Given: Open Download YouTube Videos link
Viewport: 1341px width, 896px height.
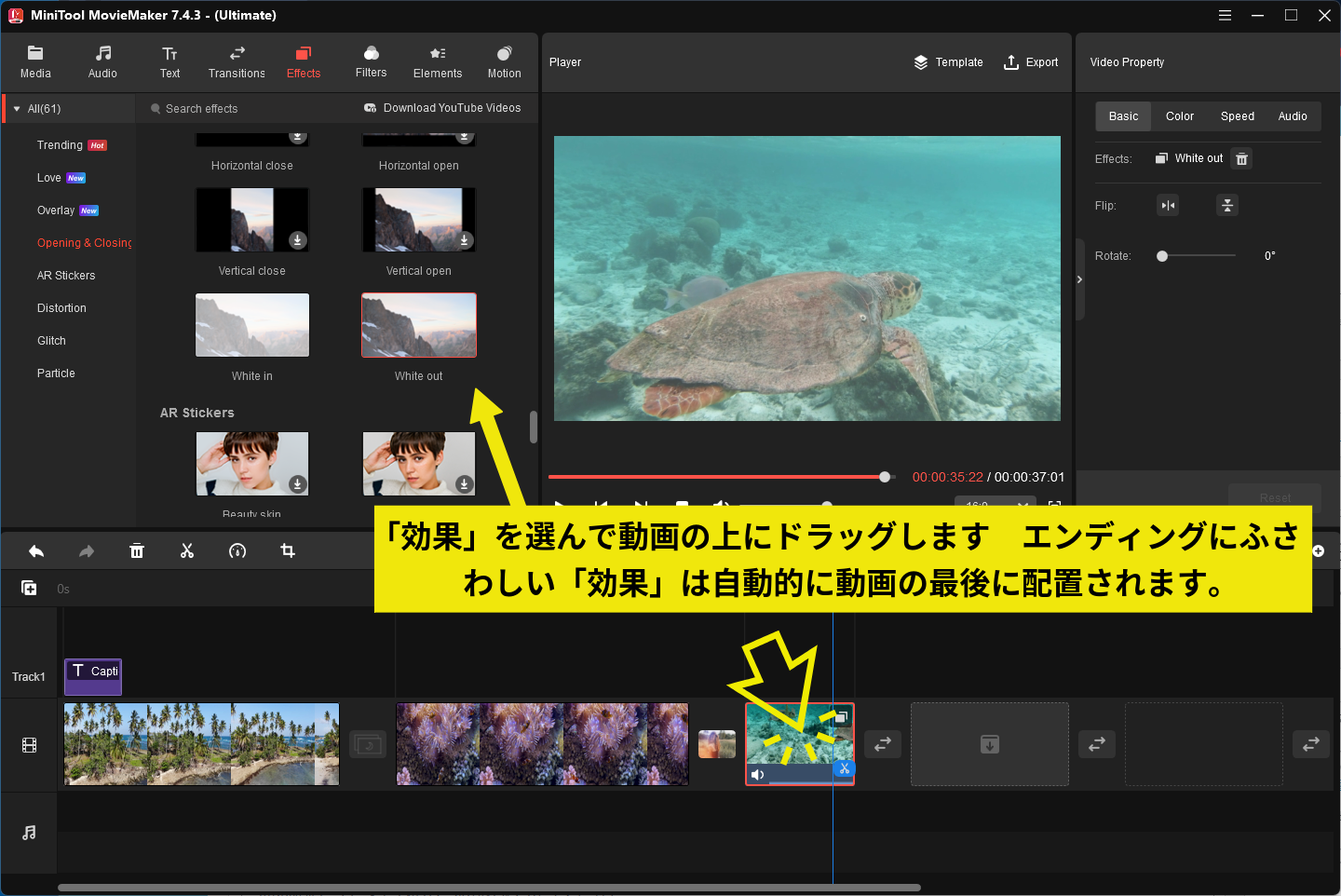Looking at the screenshot, I should point(442,108).
